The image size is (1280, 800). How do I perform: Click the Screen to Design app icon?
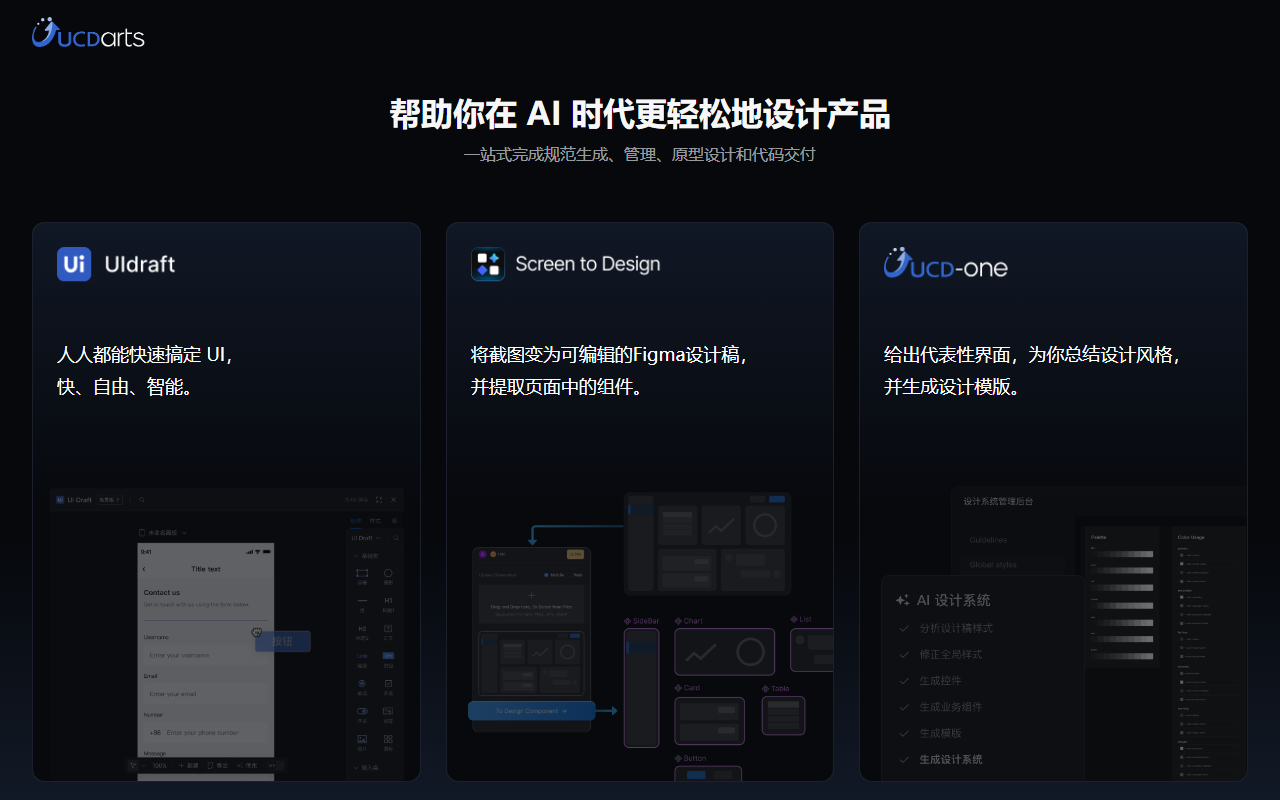click(x=488, y=264)
